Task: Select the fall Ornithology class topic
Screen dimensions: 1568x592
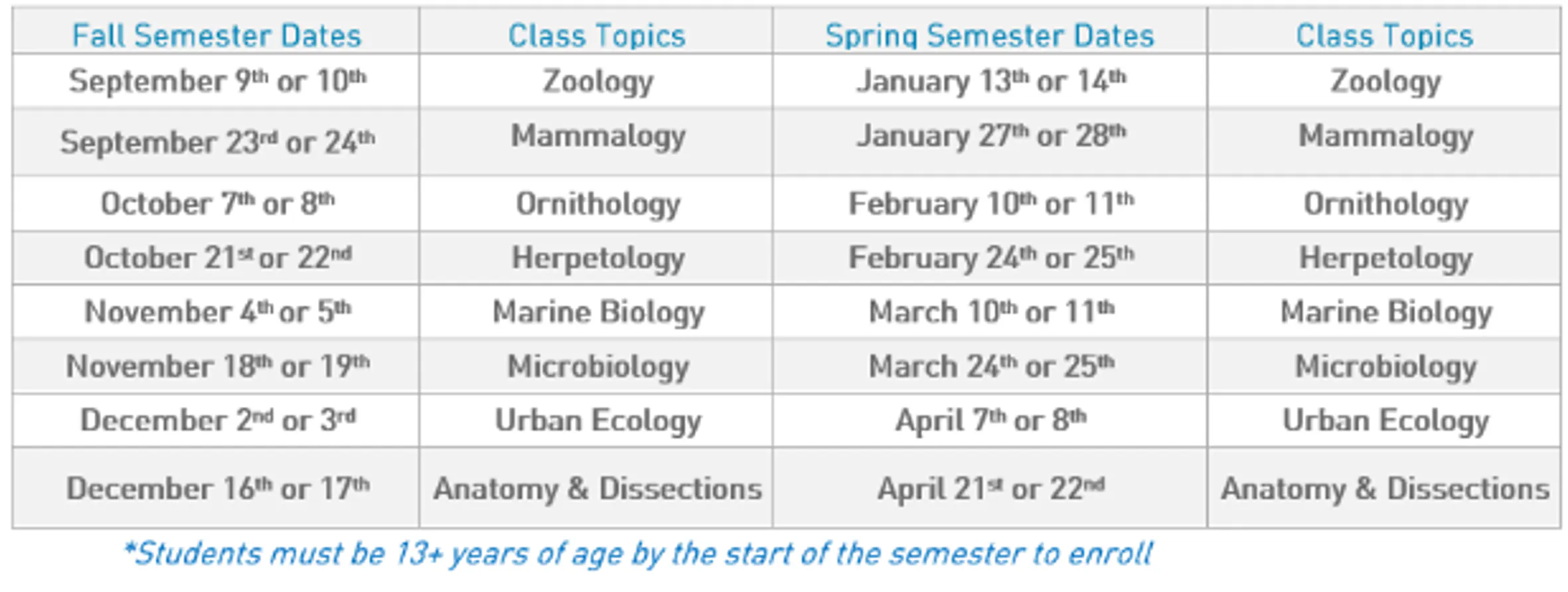Action: 597,204
